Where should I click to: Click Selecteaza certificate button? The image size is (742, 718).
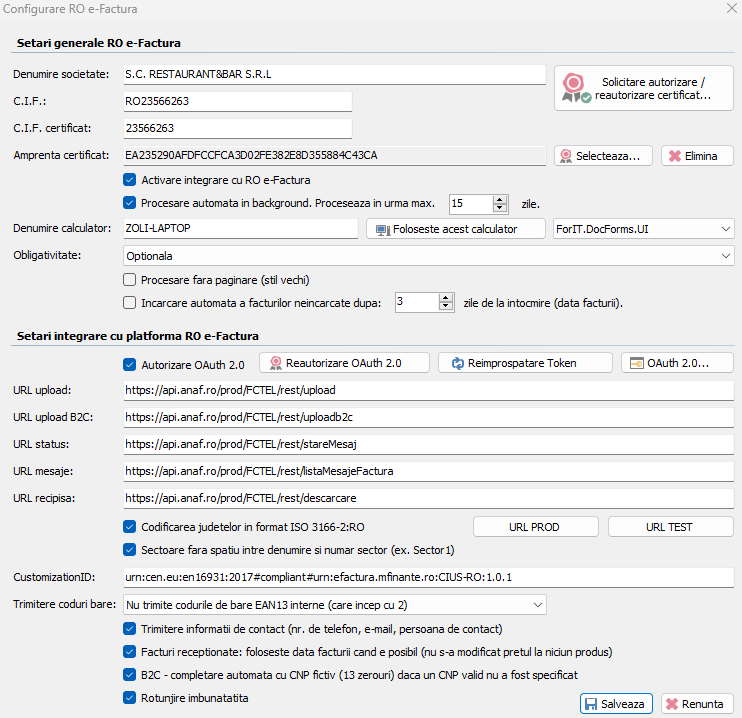[x=604, y=156]
